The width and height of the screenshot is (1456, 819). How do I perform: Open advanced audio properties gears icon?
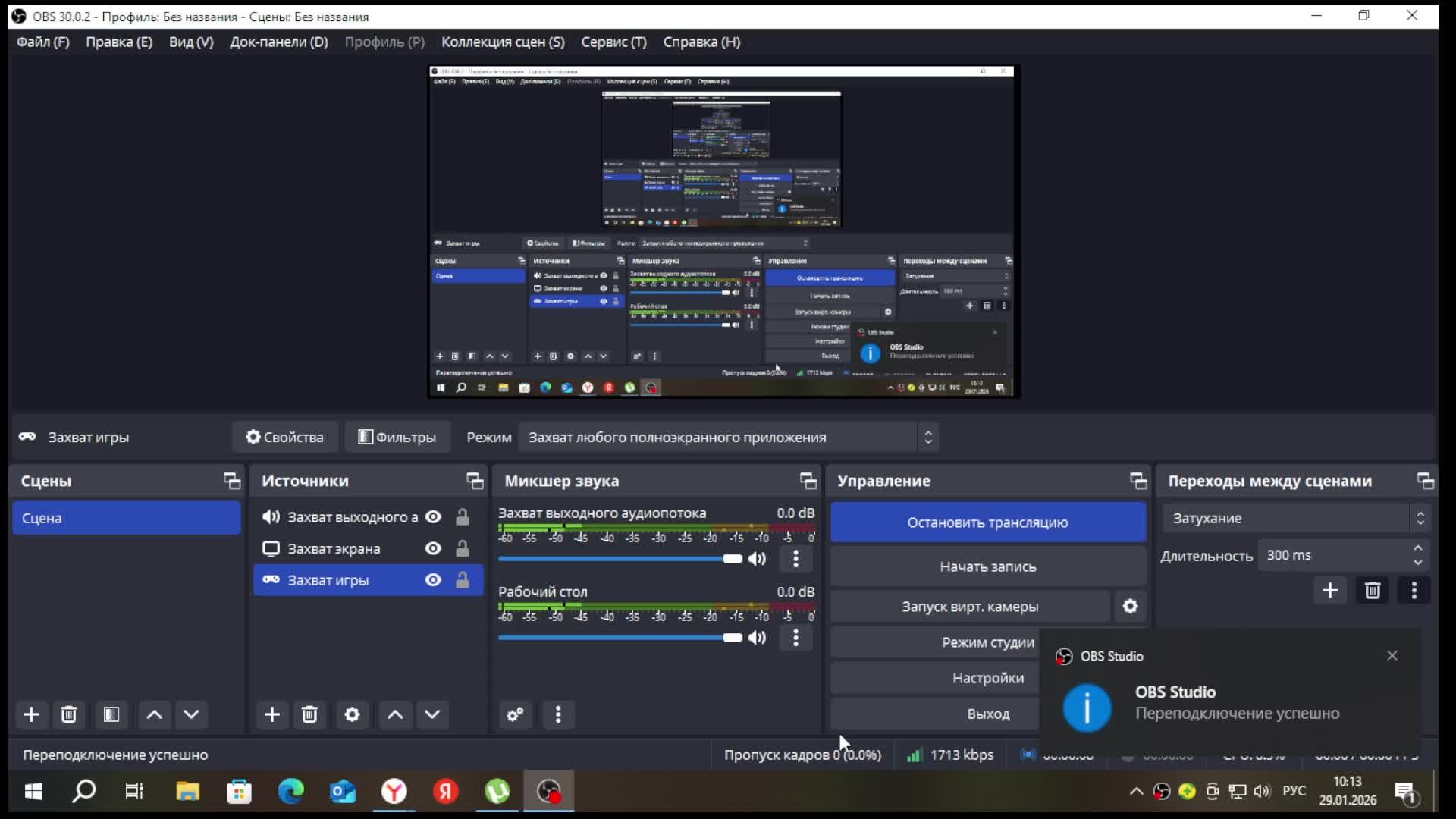[x=515, y=714]
